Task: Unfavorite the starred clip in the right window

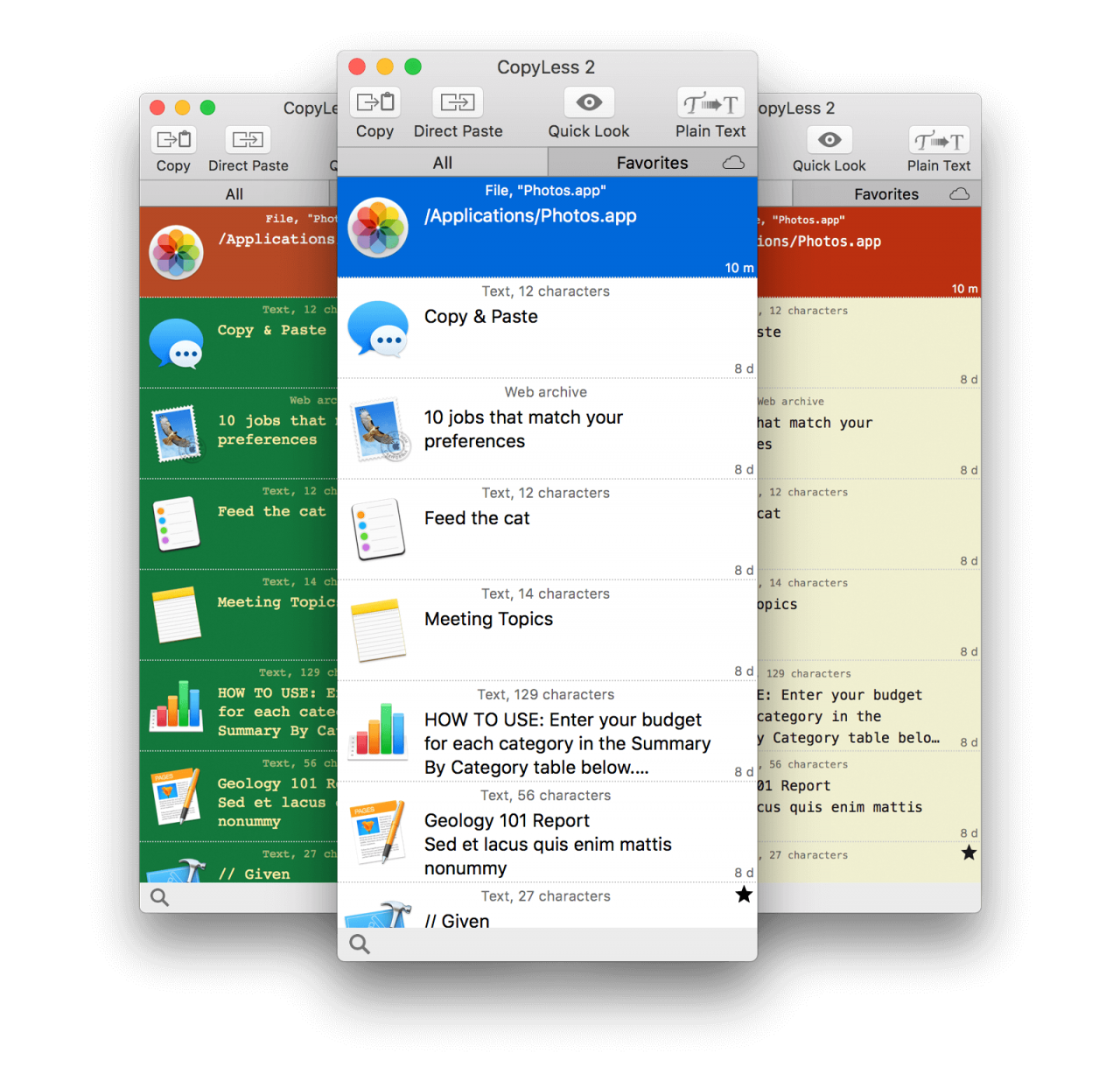Action: (969, 853)
